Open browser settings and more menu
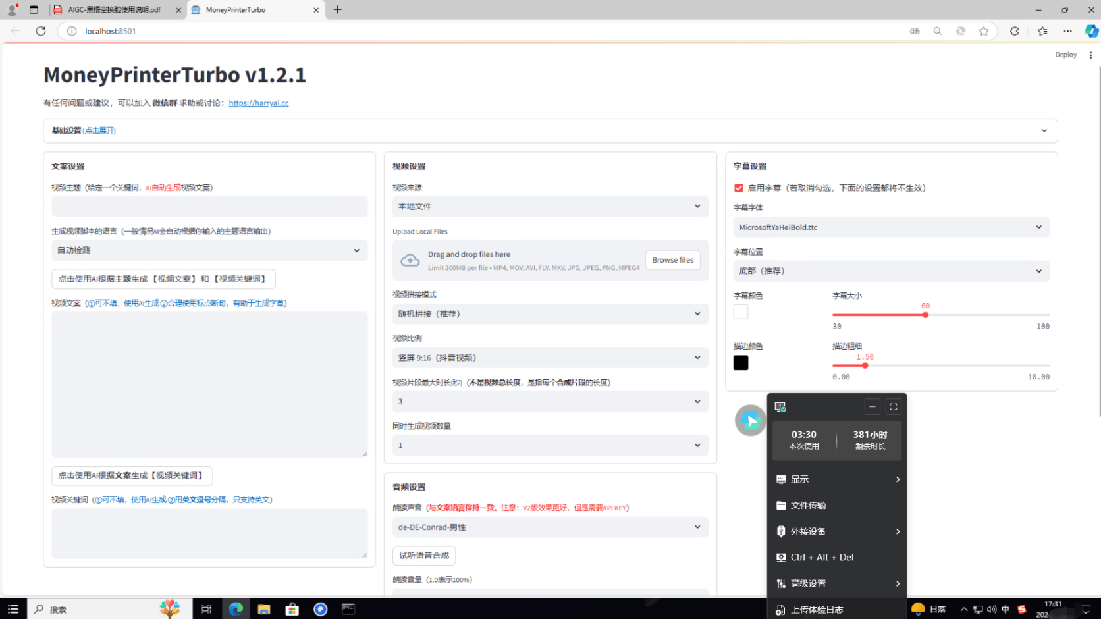 click(x=1067, y=31)
